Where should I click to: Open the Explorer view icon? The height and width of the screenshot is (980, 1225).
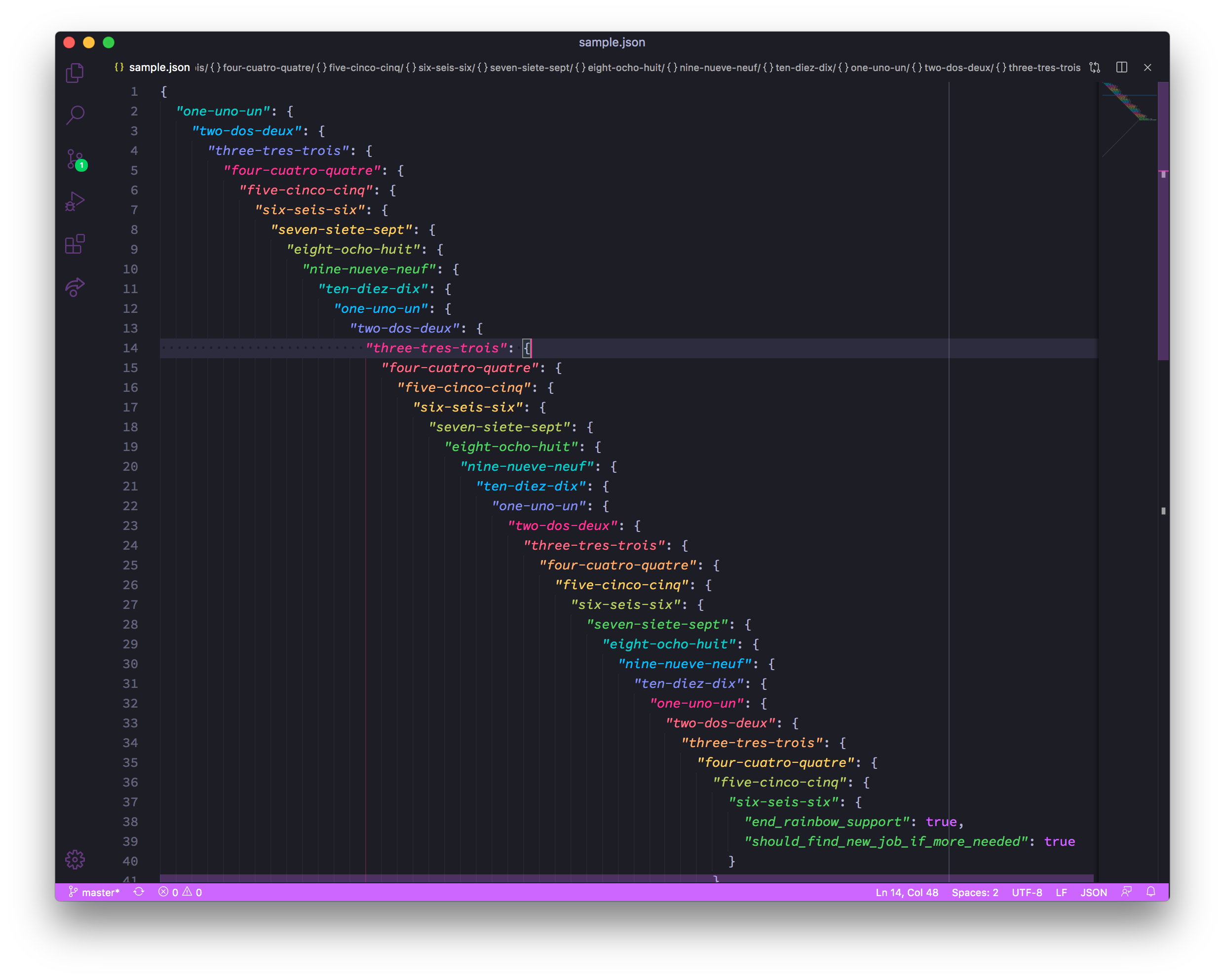[x=75, y=73]
